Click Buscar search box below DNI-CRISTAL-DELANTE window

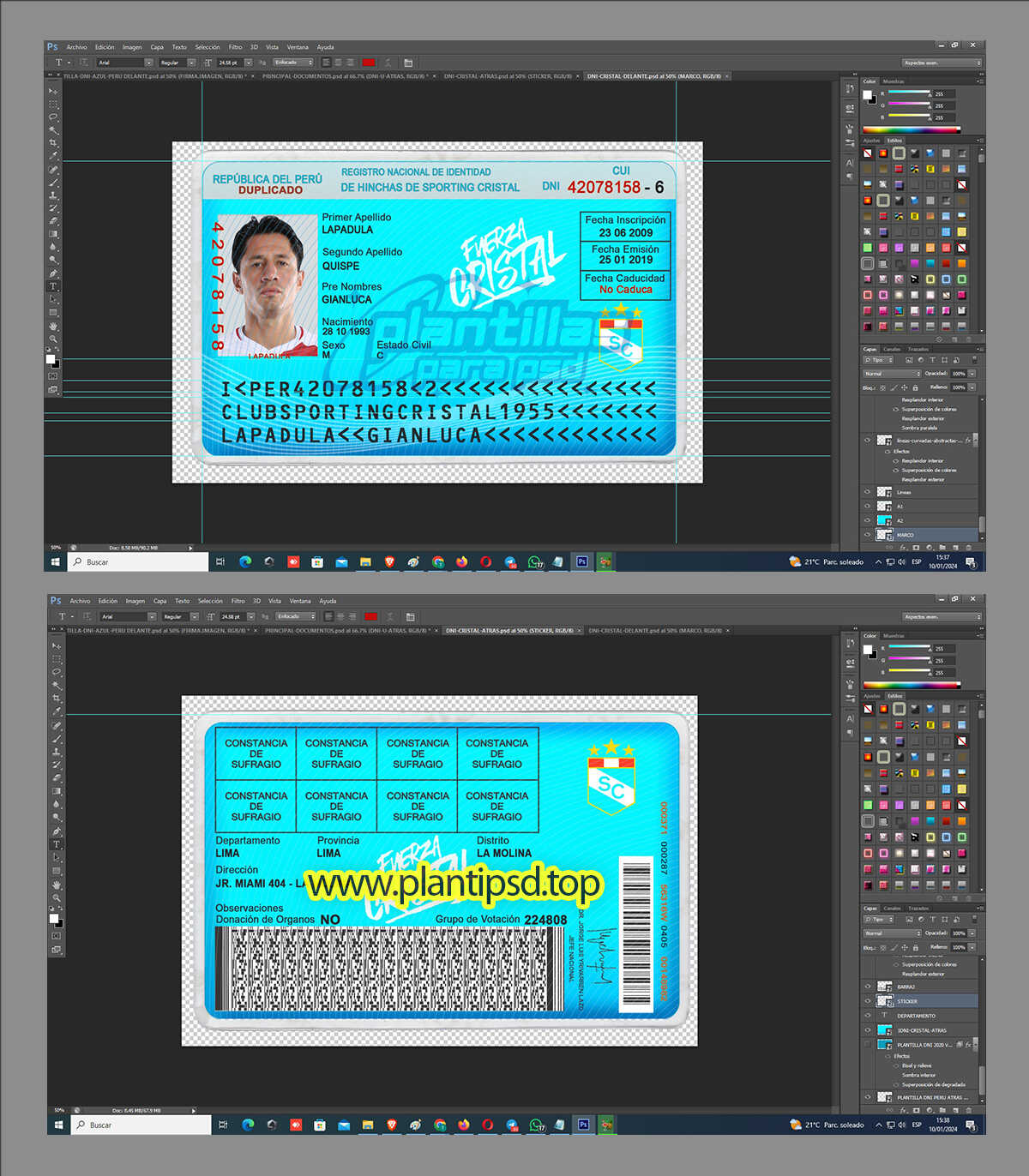tap(137, 562)
